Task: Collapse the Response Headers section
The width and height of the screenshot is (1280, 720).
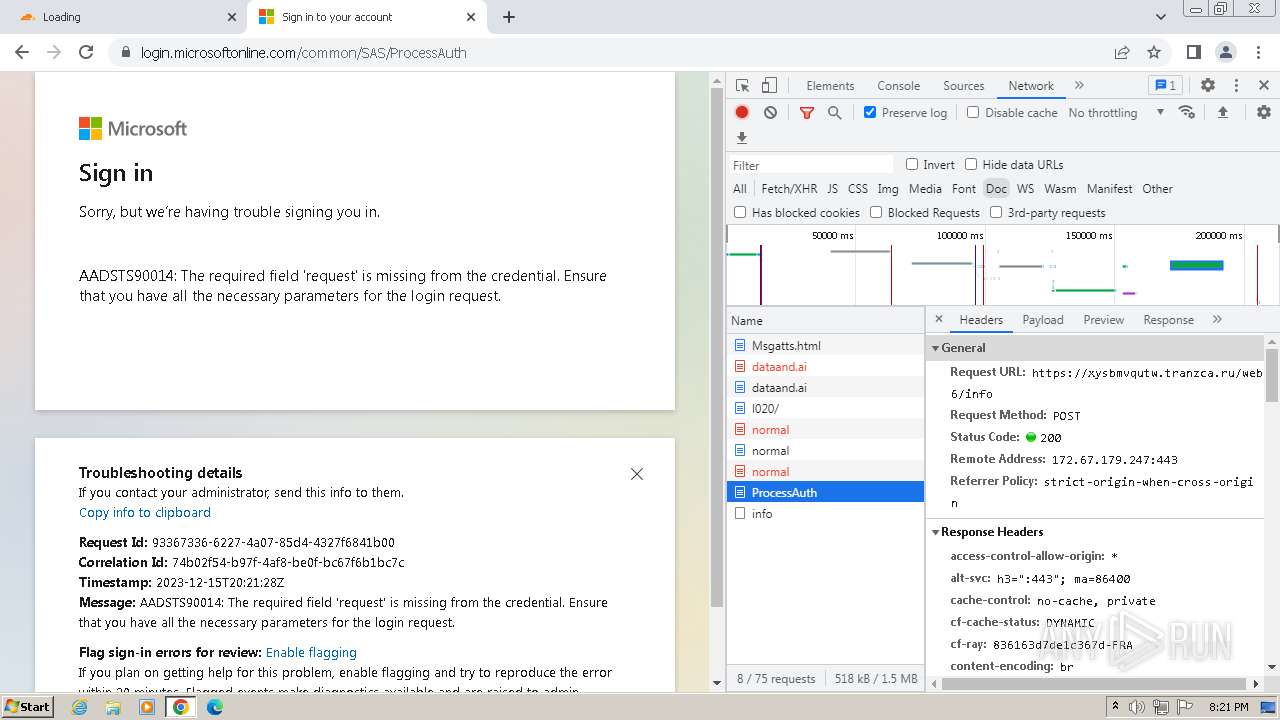Action: coord(936,532)
